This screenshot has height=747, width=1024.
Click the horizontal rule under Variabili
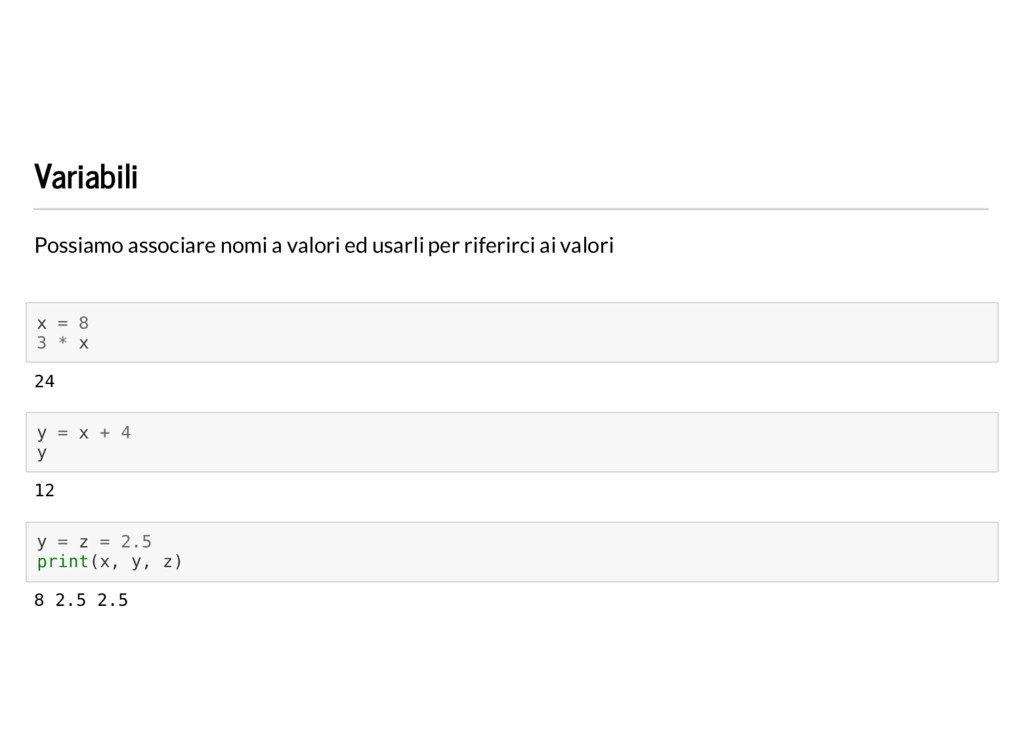(x=511, y=209)
